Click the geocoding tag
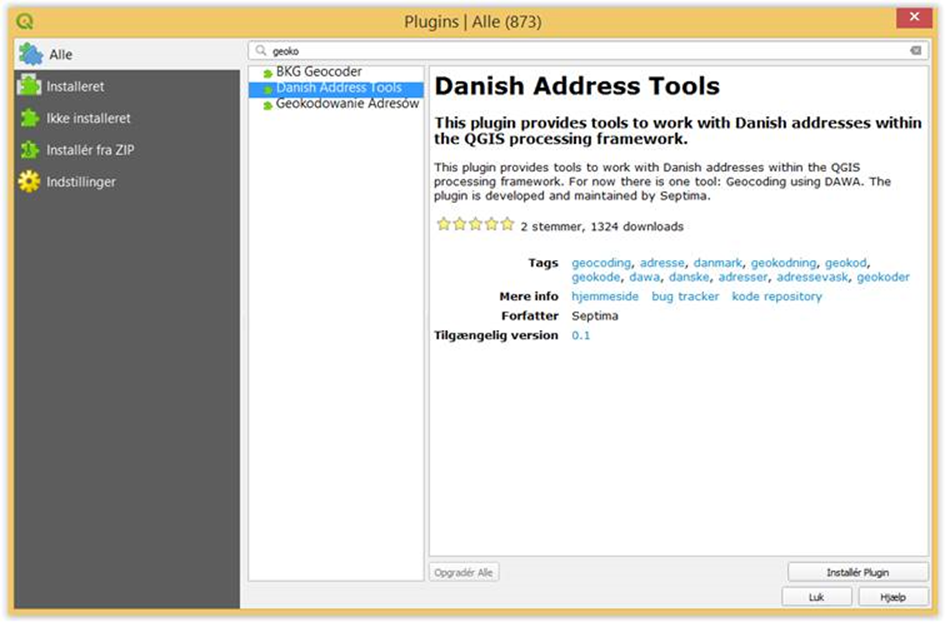Image resolution: width=945 pixels, height=622 pixels. pyautogui.click(x=601, y=263)
